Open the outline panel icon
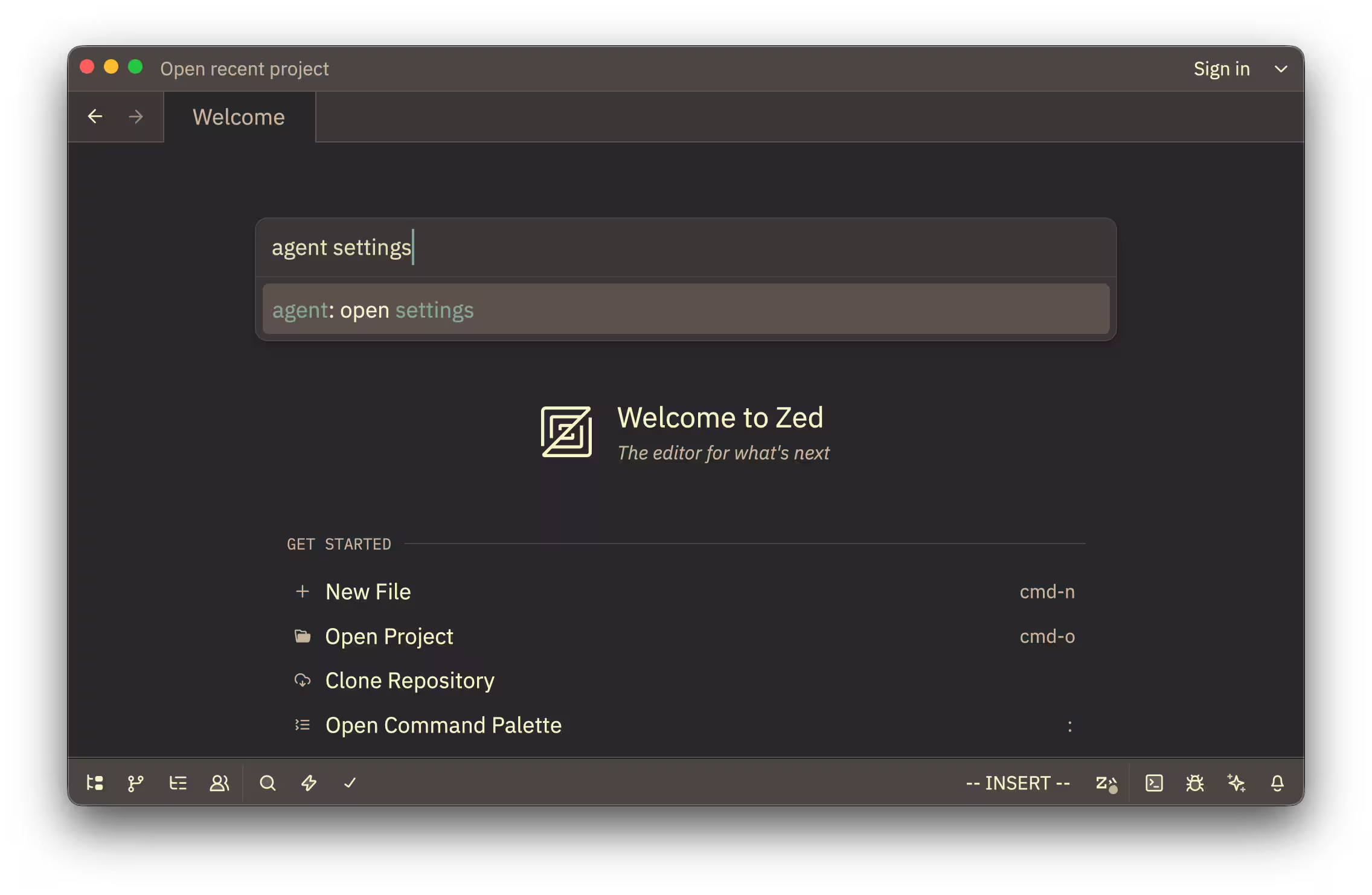The width and height of the screenshot is (1372, 895). (x=178, y=783)
